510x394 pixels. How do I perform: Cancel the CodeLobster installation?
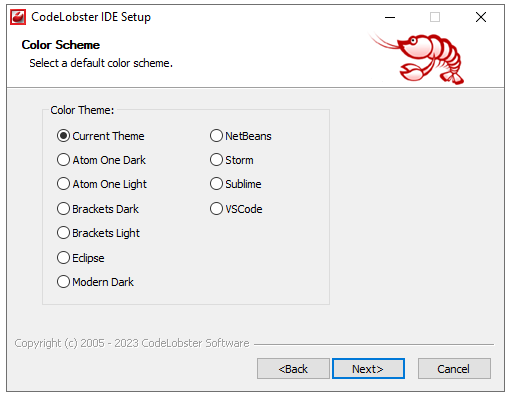pos(454,369)
